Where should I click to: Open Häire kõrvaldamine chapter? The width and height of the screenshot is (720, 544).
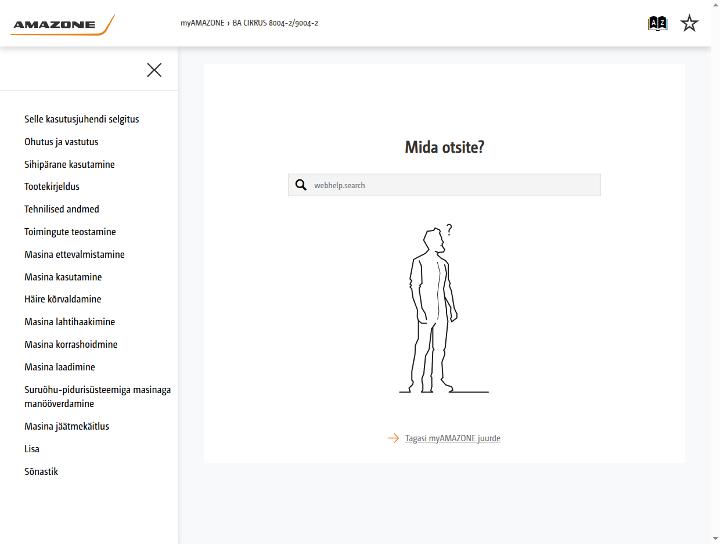[x=63, y=299]
